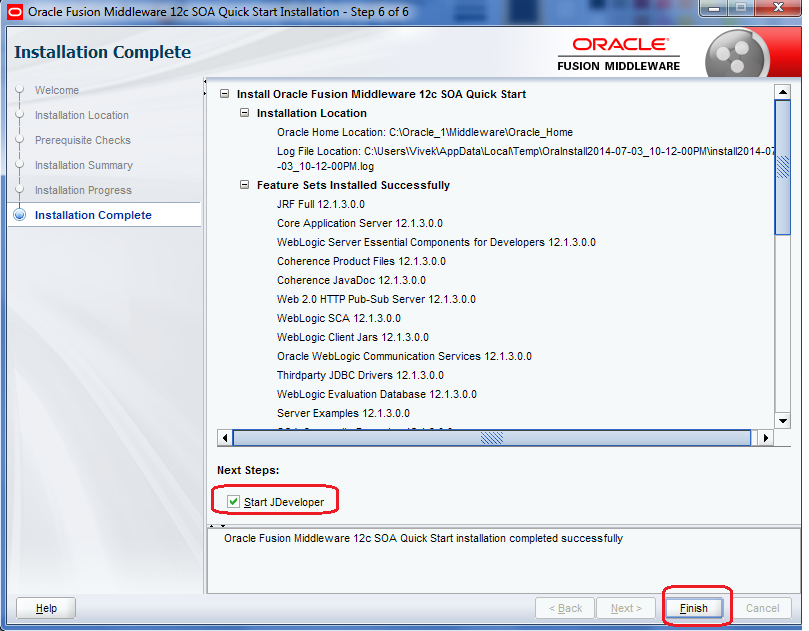Select the Welcome step in the sidebar
The width and height of the screenshot is (809, 631).
(x=57, y=90)
